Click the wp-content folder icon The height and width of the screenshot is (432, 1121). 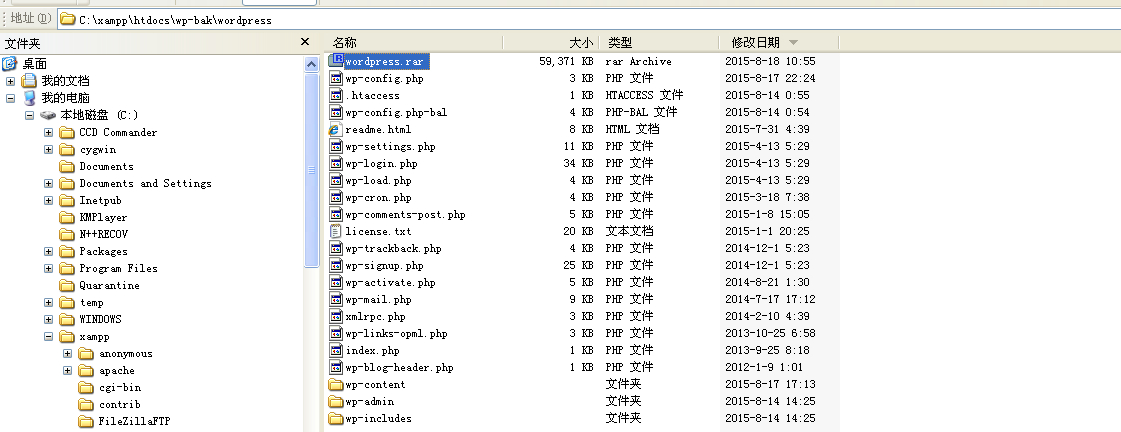point(337,385)
